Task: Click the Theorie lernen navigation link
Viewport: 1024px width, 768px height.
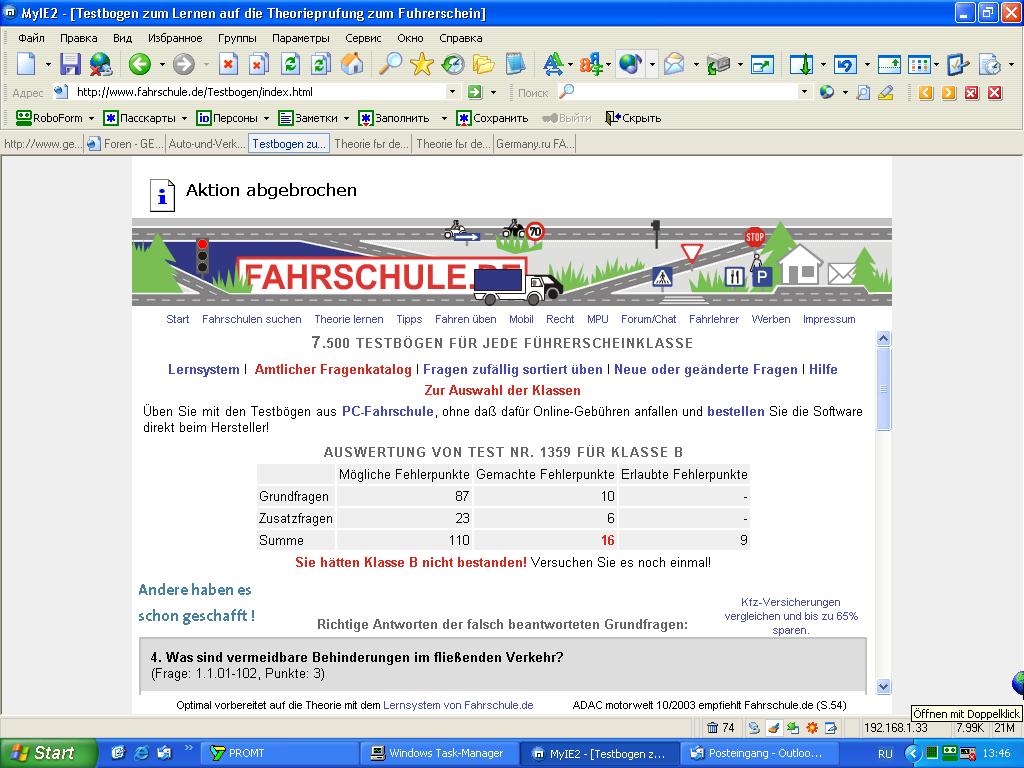Action: pyautogui.click(x=348, y=319)
